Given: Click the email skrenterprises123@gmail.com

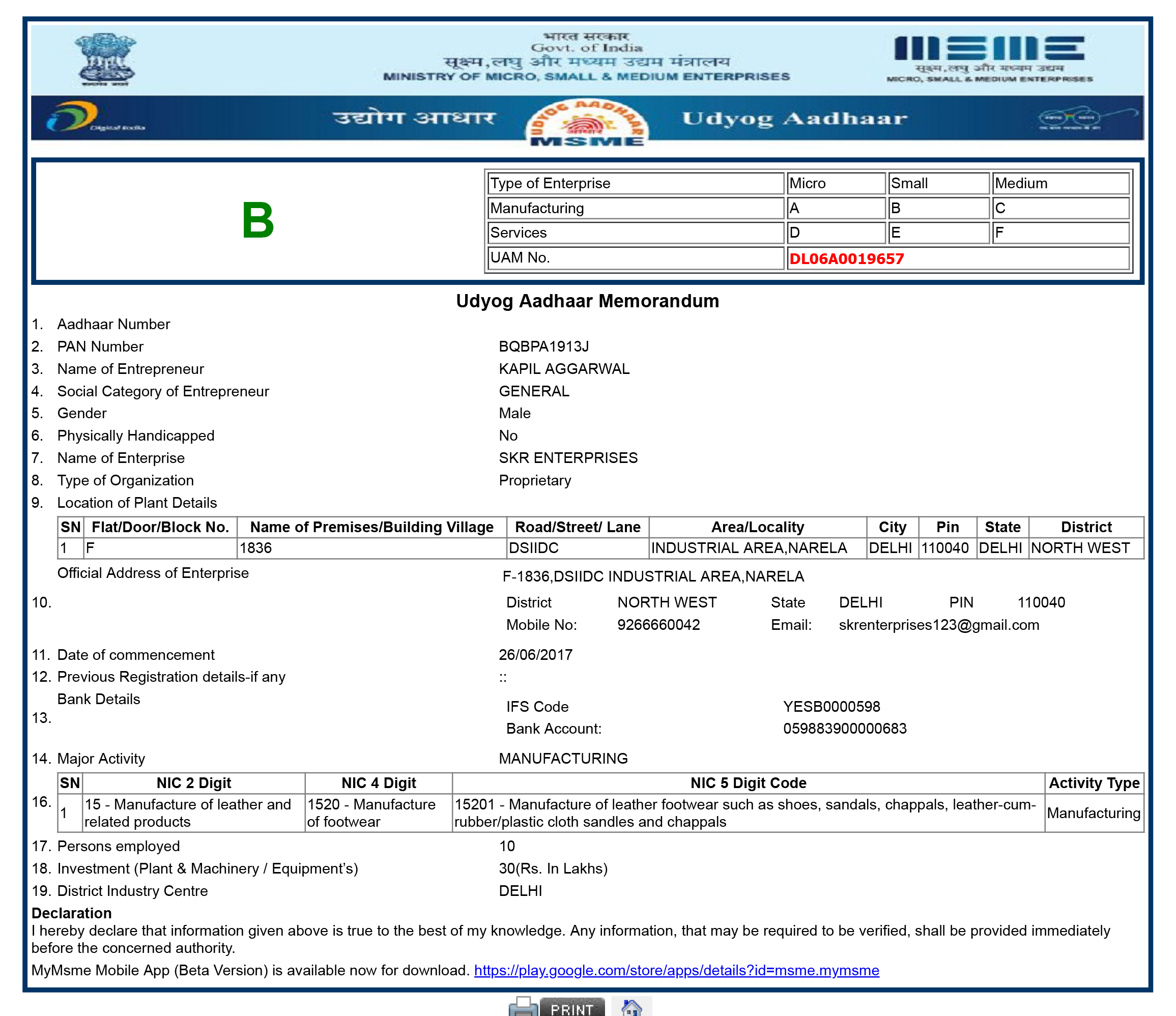Looking at the screenshot, I should tap(939, 625).
